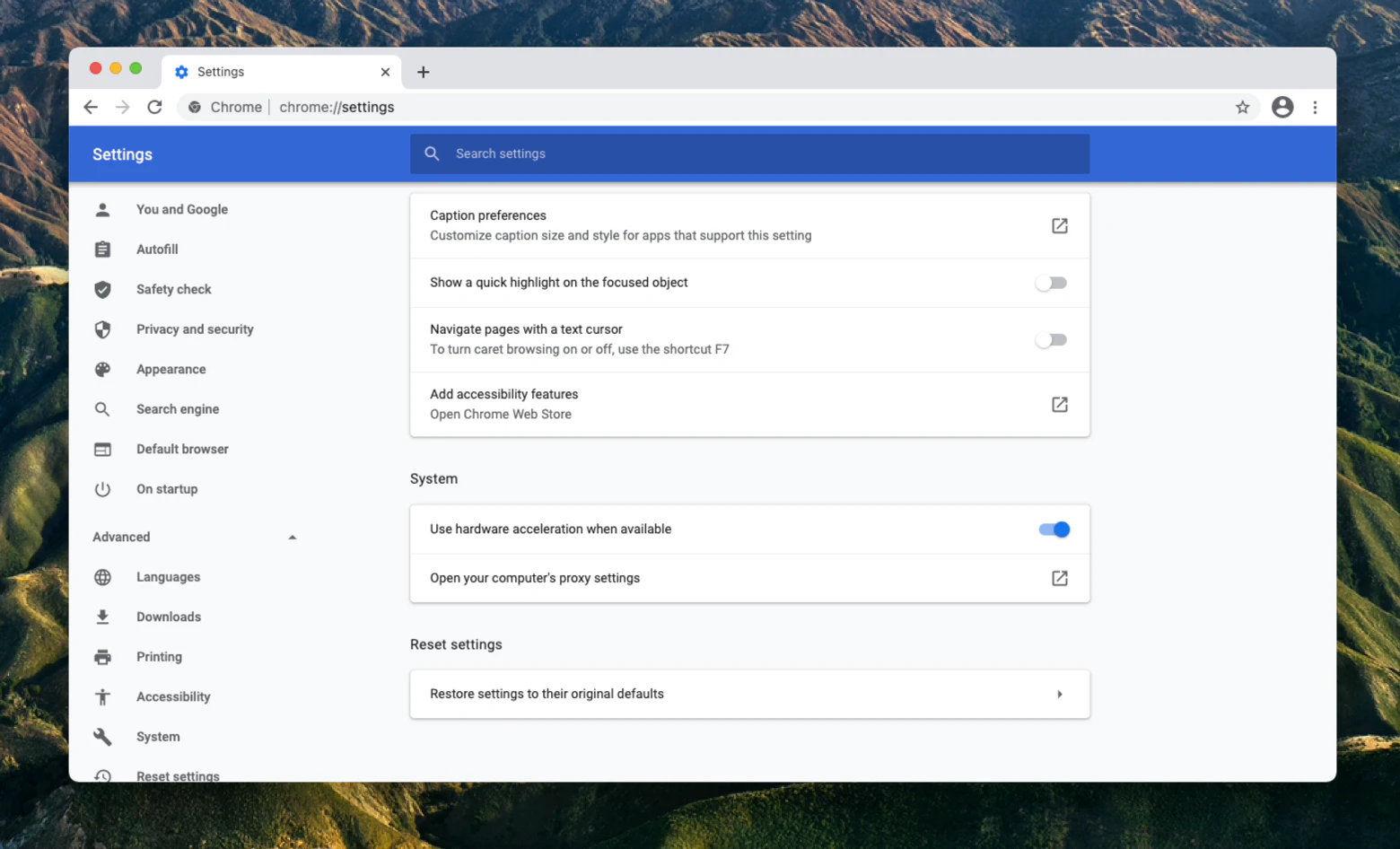Open Appearance settings section

tap(171, 370)
